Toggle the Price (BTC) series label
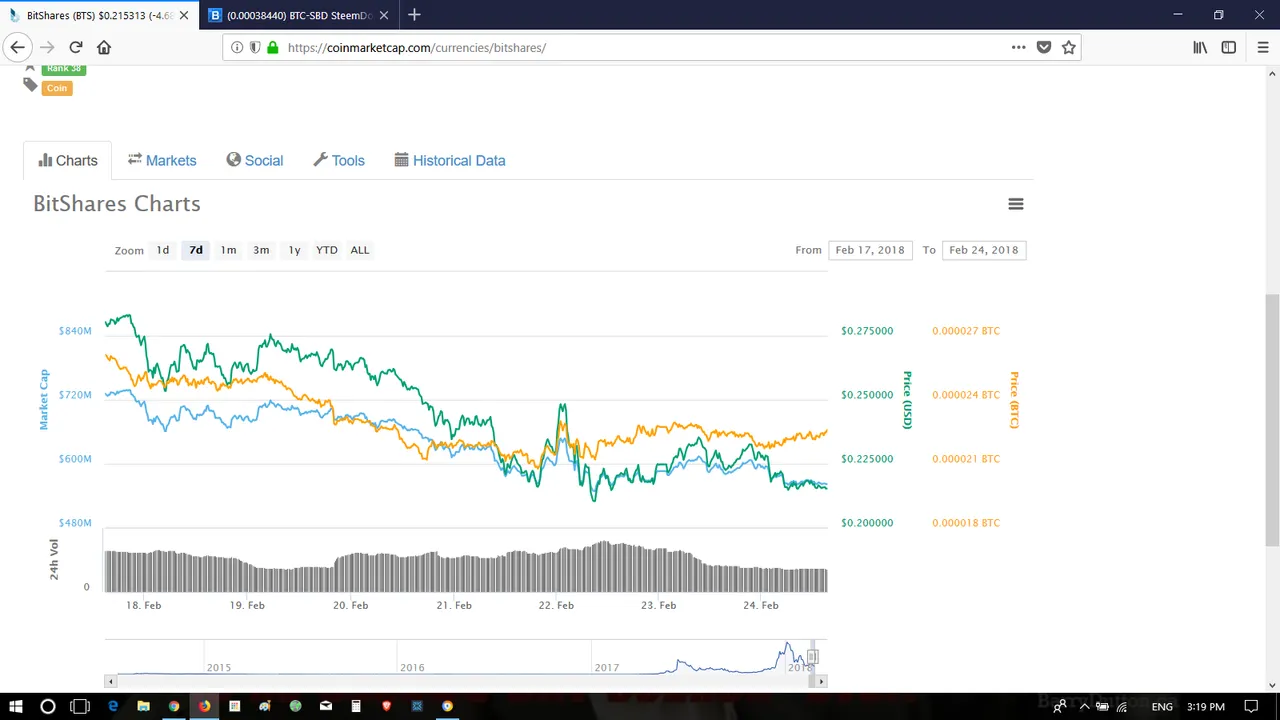 pos(1013,400)
